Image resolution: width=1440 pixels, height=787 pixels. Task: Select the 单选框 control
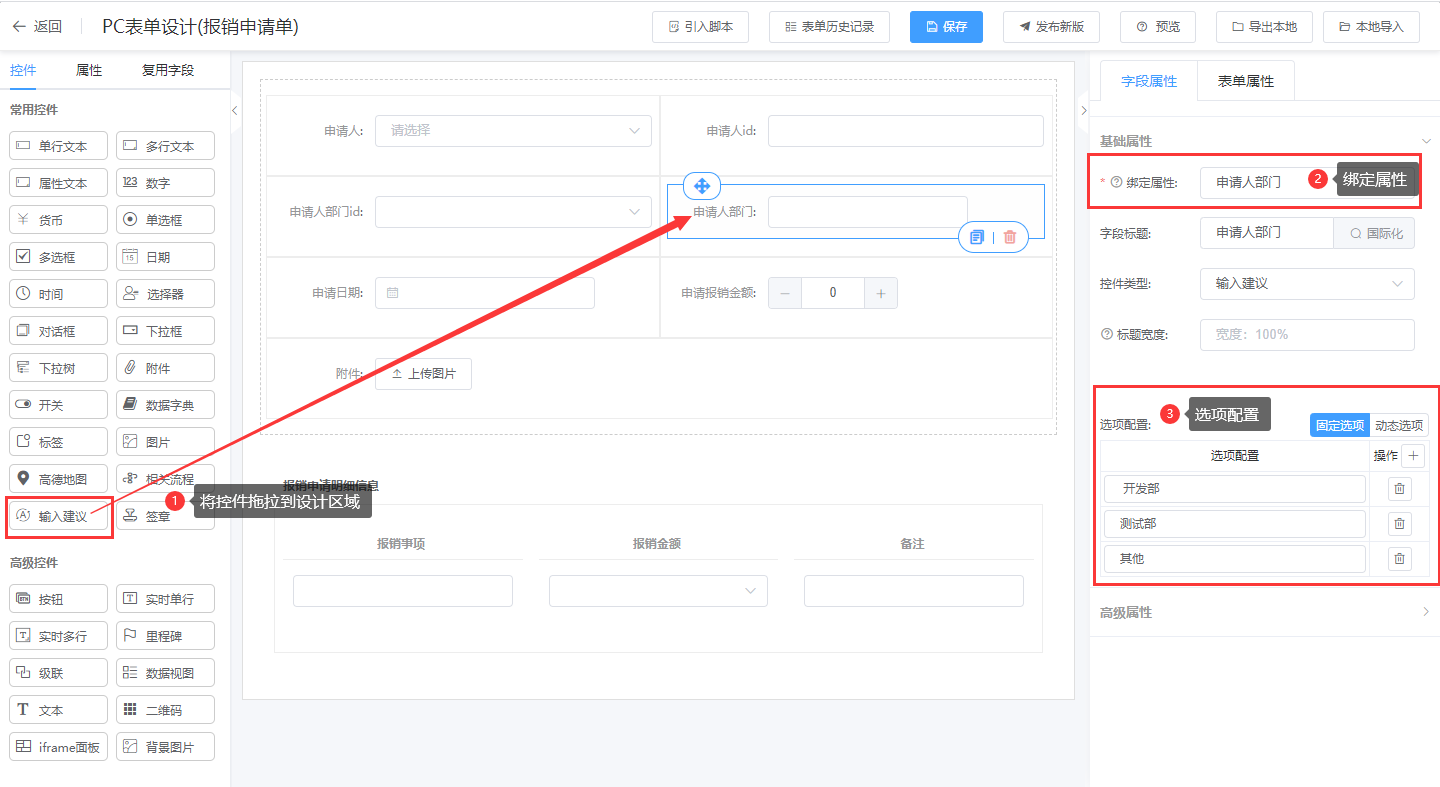coord(165,220)
